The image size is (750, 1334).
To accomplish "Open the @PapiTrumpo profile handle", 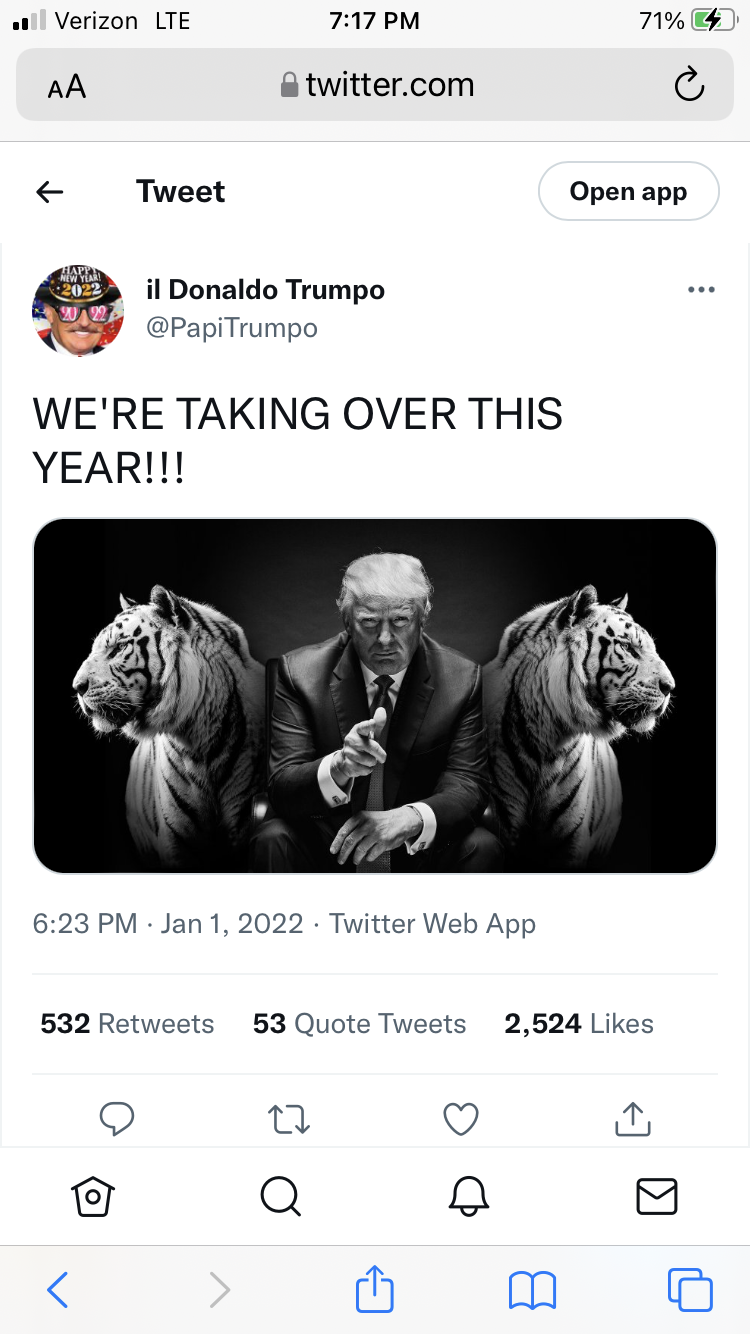I will pos(232,328).
